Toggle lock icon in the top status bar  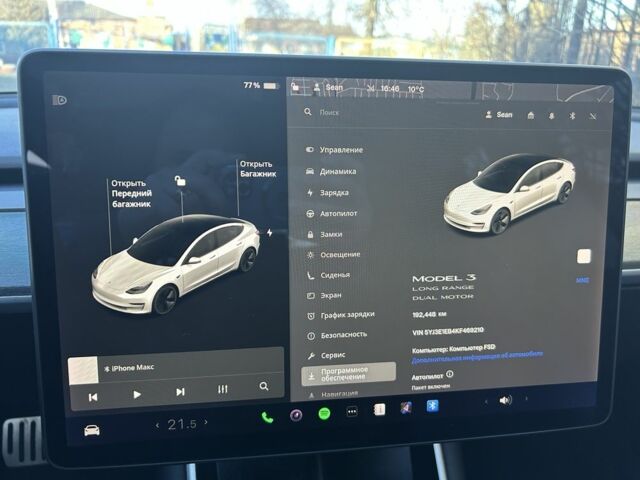click(x=294, y=88)
